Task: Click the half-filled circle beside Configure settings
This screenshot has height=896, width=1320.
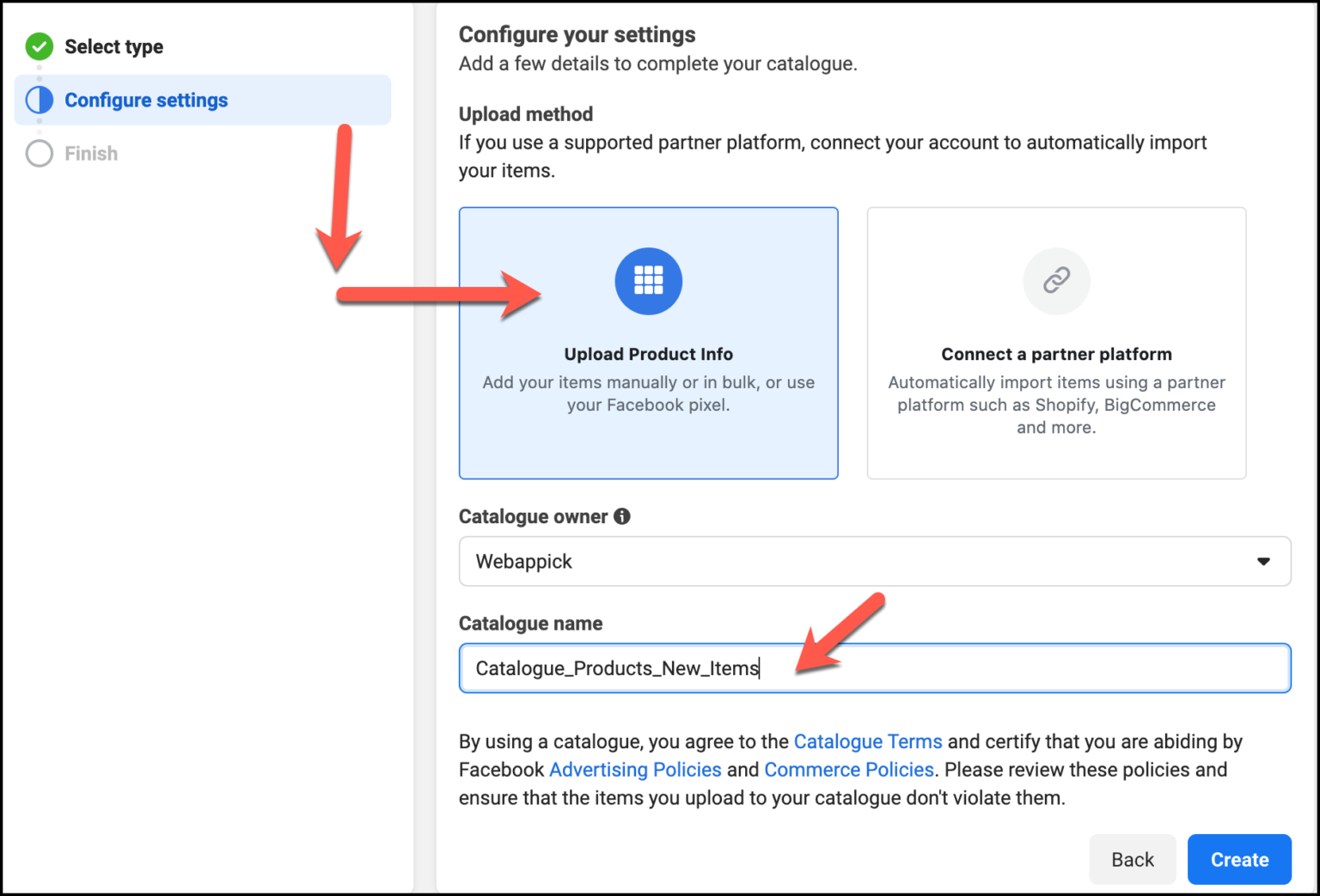Action: pyautogui.click(x=39, y=100)
